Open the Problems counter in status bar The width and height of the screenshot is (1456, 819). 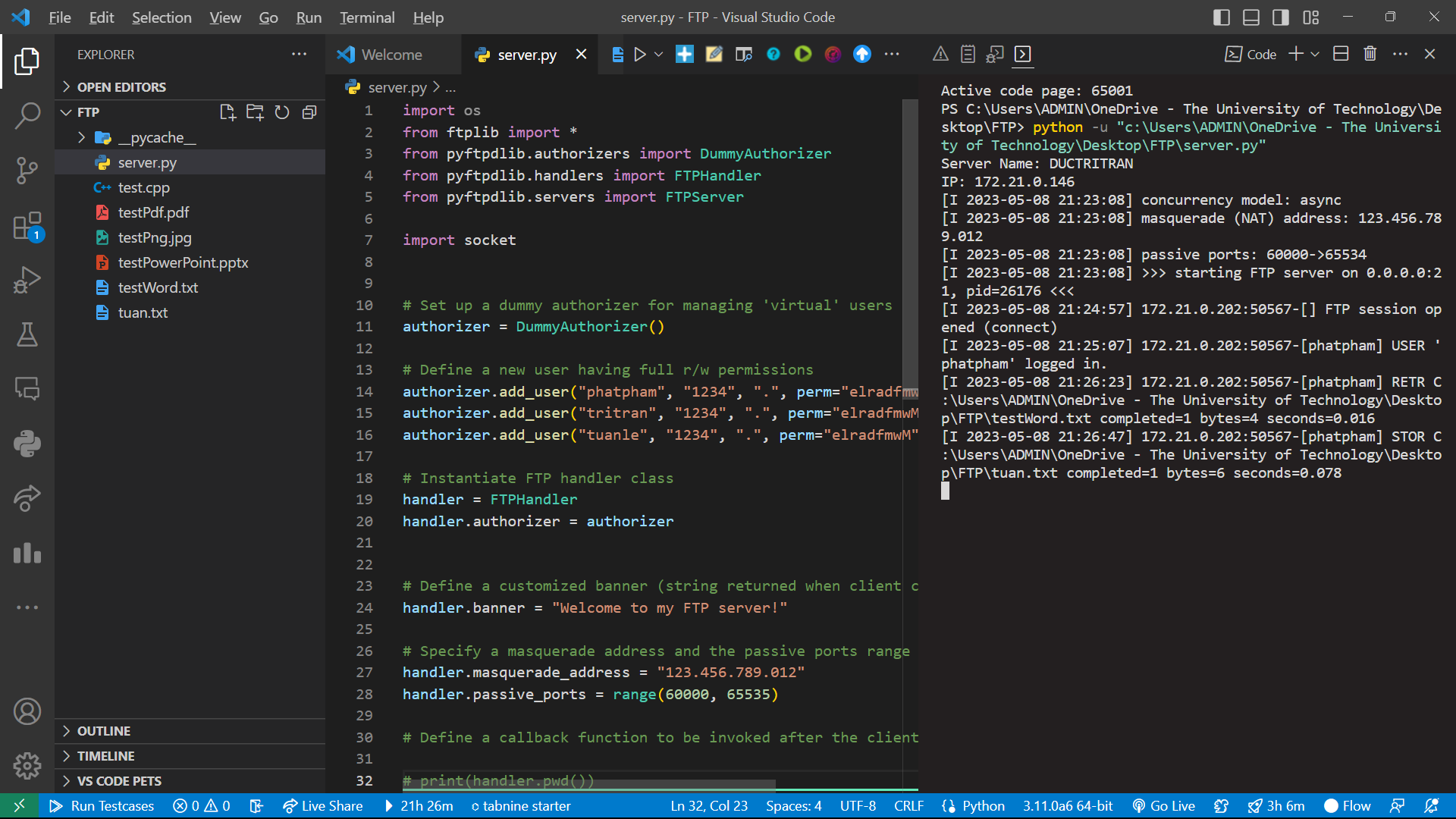point(200,805)
